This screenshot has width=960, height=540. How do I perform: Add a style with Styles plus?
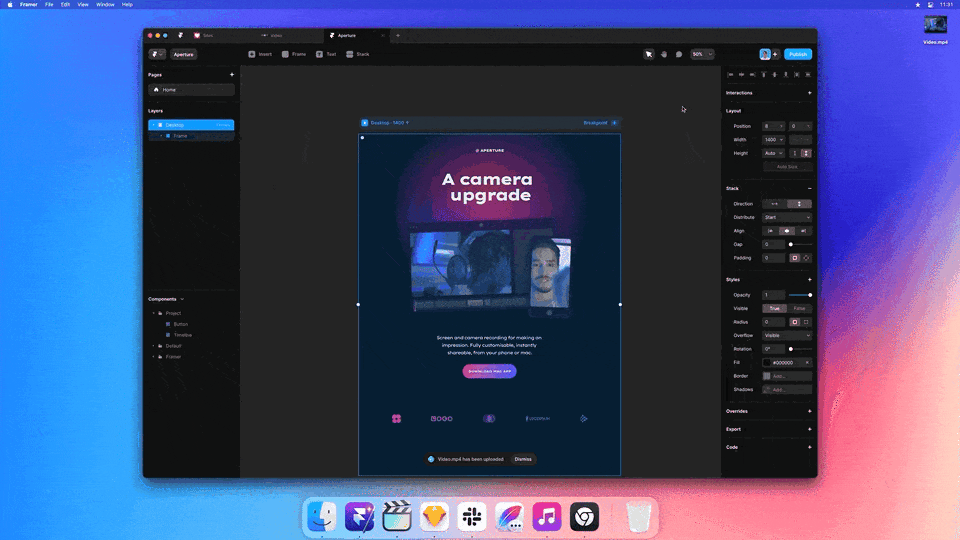(809, 280)
